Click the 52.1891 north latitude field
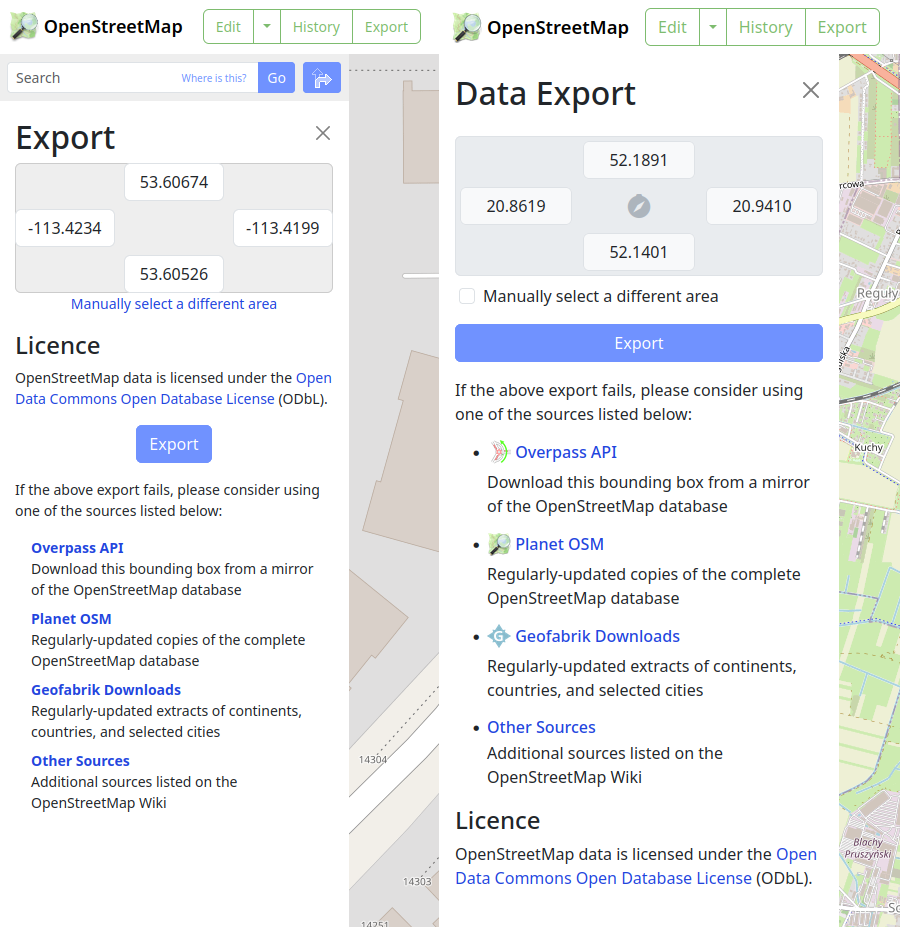Image resolution: width=900 pixels, height=927 pixels. coord(639,160)
